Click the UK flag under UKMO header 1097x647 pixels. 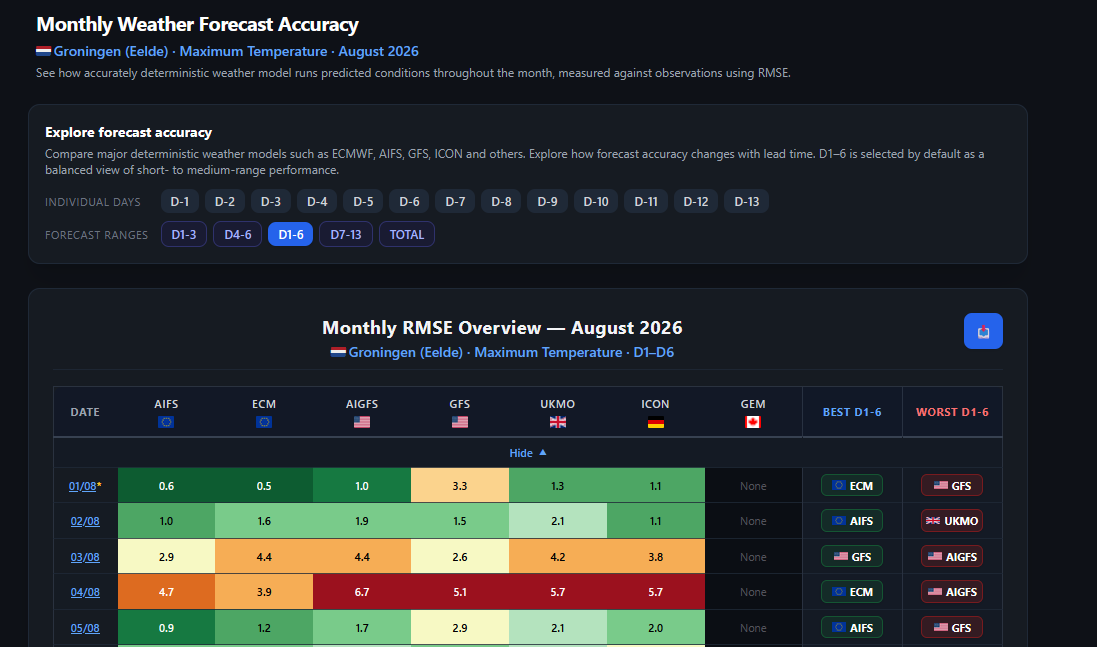coord(558,422)
